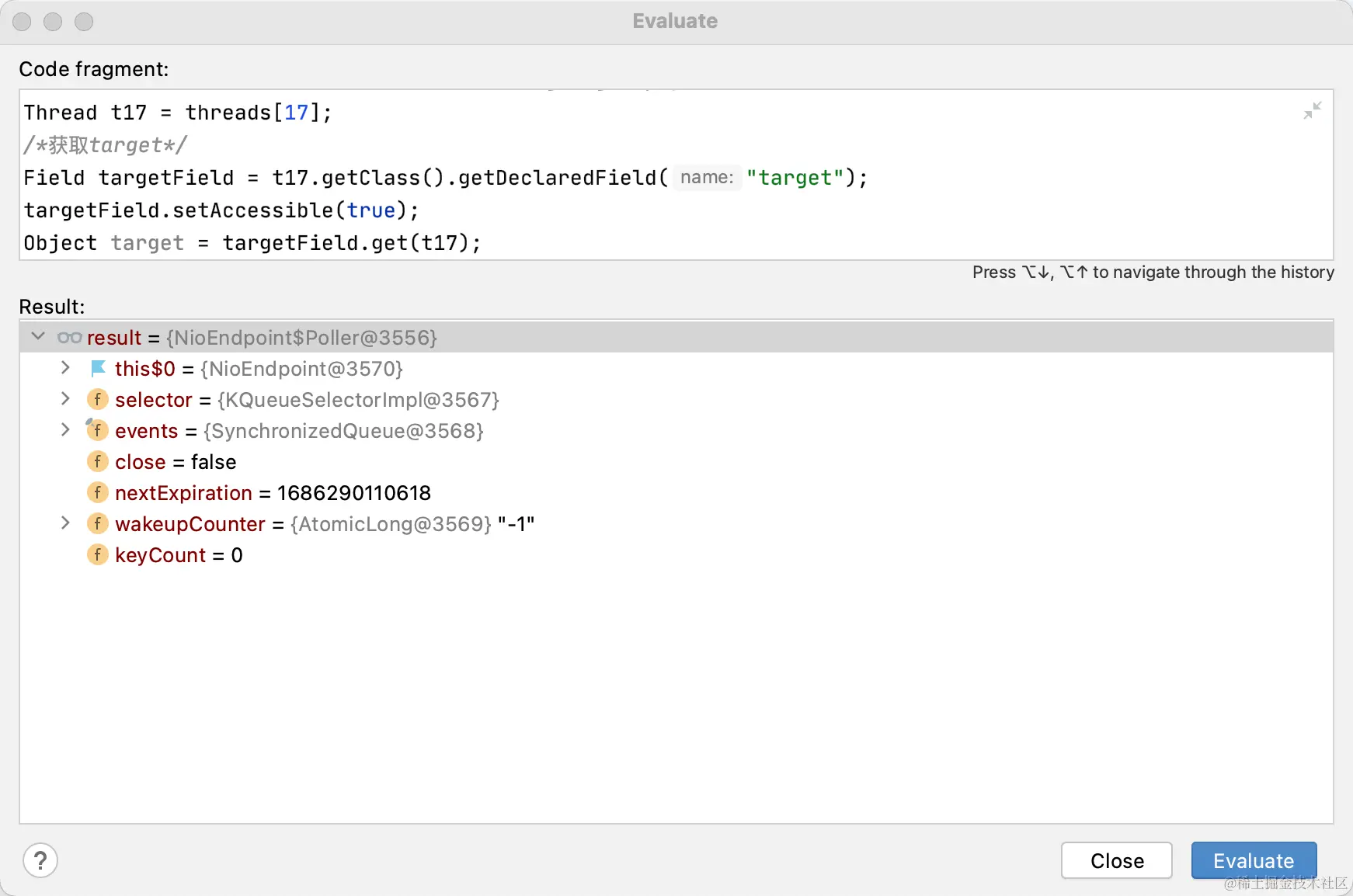Click the Close button
This screenshot has height=896, width=1353.
1117,860
